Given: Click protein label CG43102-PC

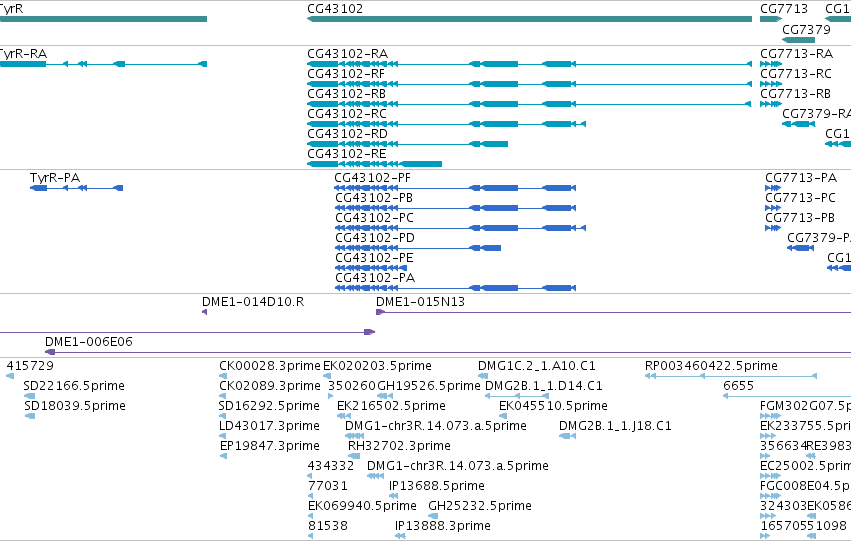Looking at the screenshot, I should (374, 218).
